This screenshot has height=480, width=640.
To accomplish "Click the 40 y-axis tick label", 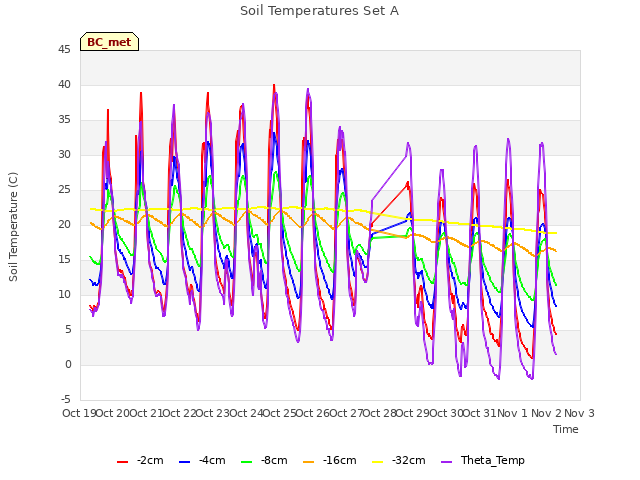I will point(64,84).
